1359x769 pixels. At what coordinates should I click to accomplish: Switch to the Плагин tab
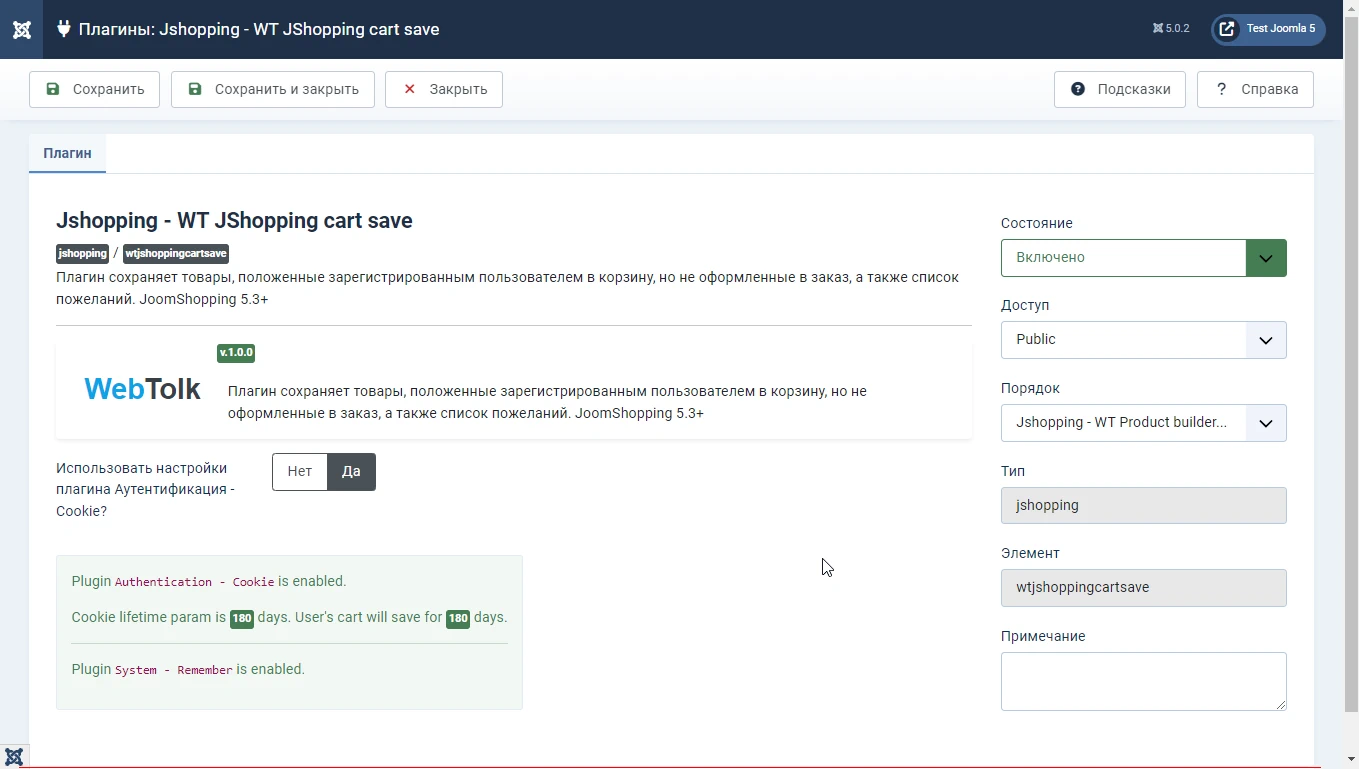(67, 153)
